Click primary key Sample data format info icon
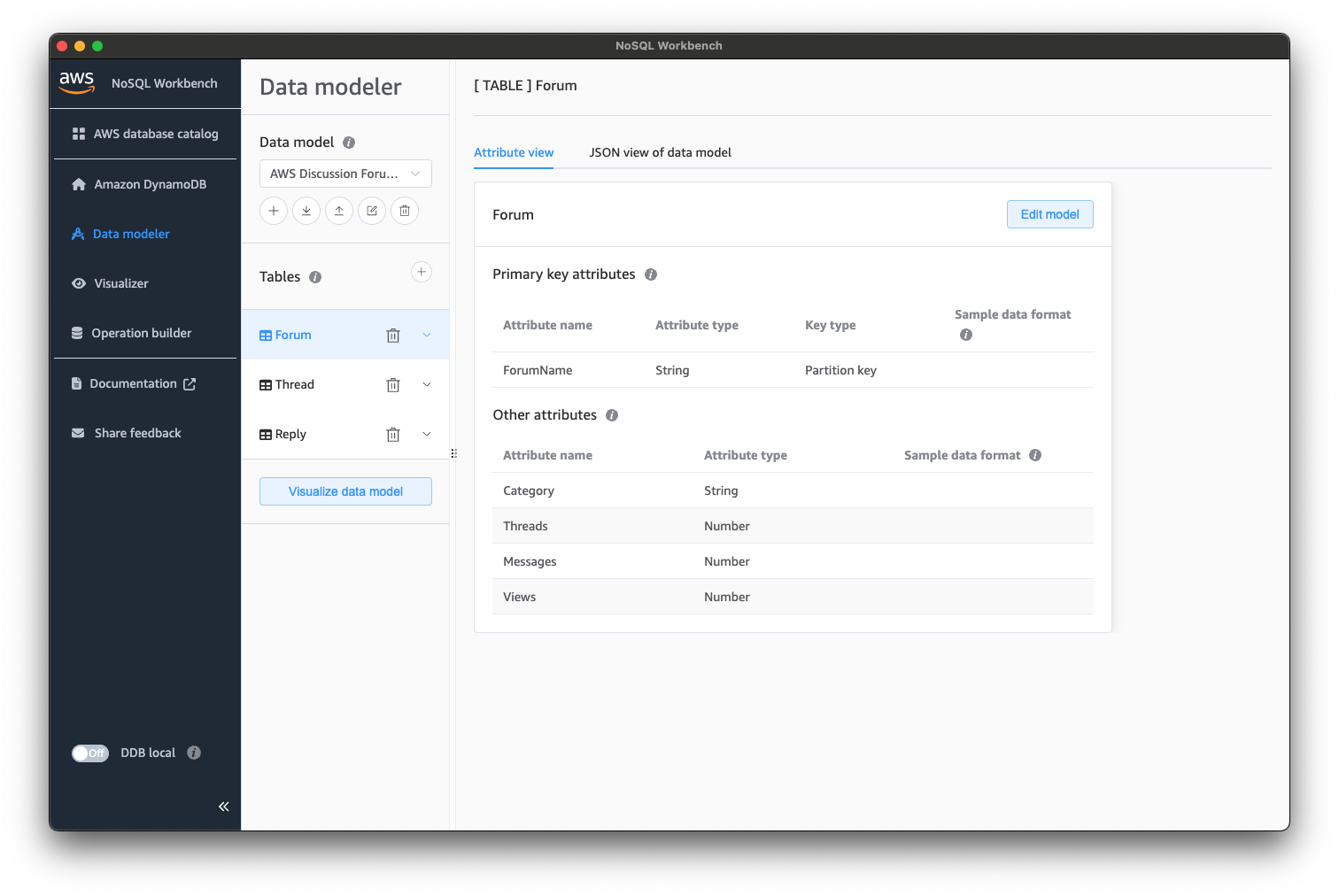The image size is (1339, 896). point(966,335)
